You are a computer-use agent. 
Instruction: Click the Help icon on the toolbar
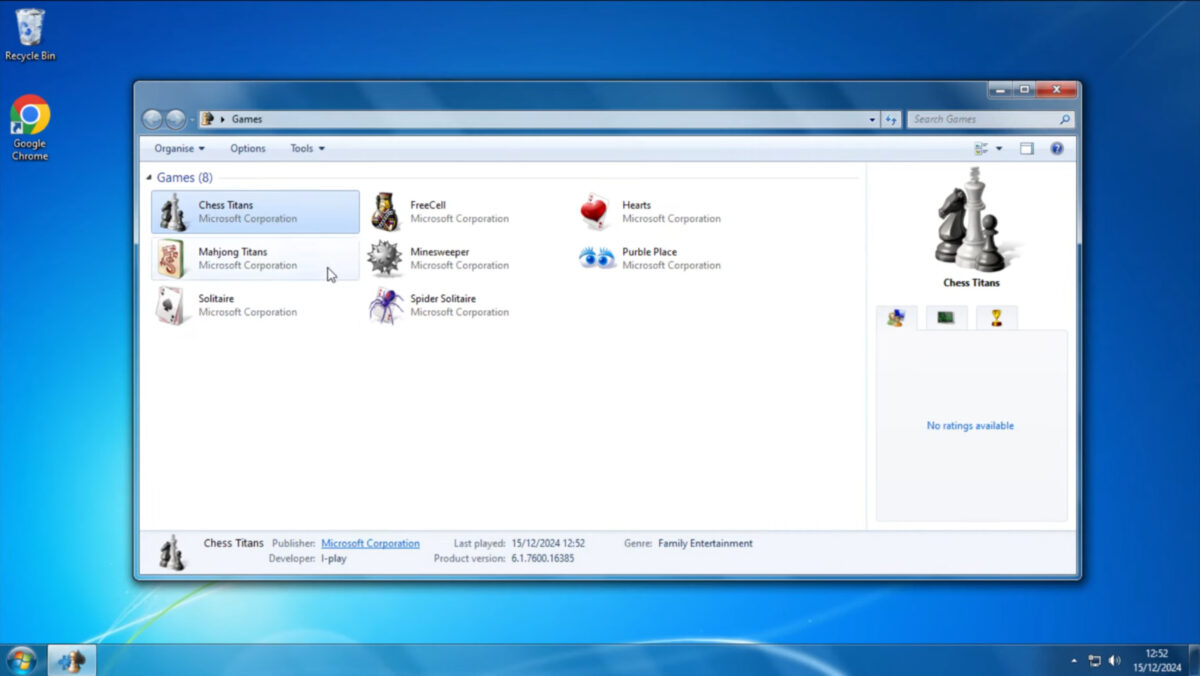coord(1057,148)
